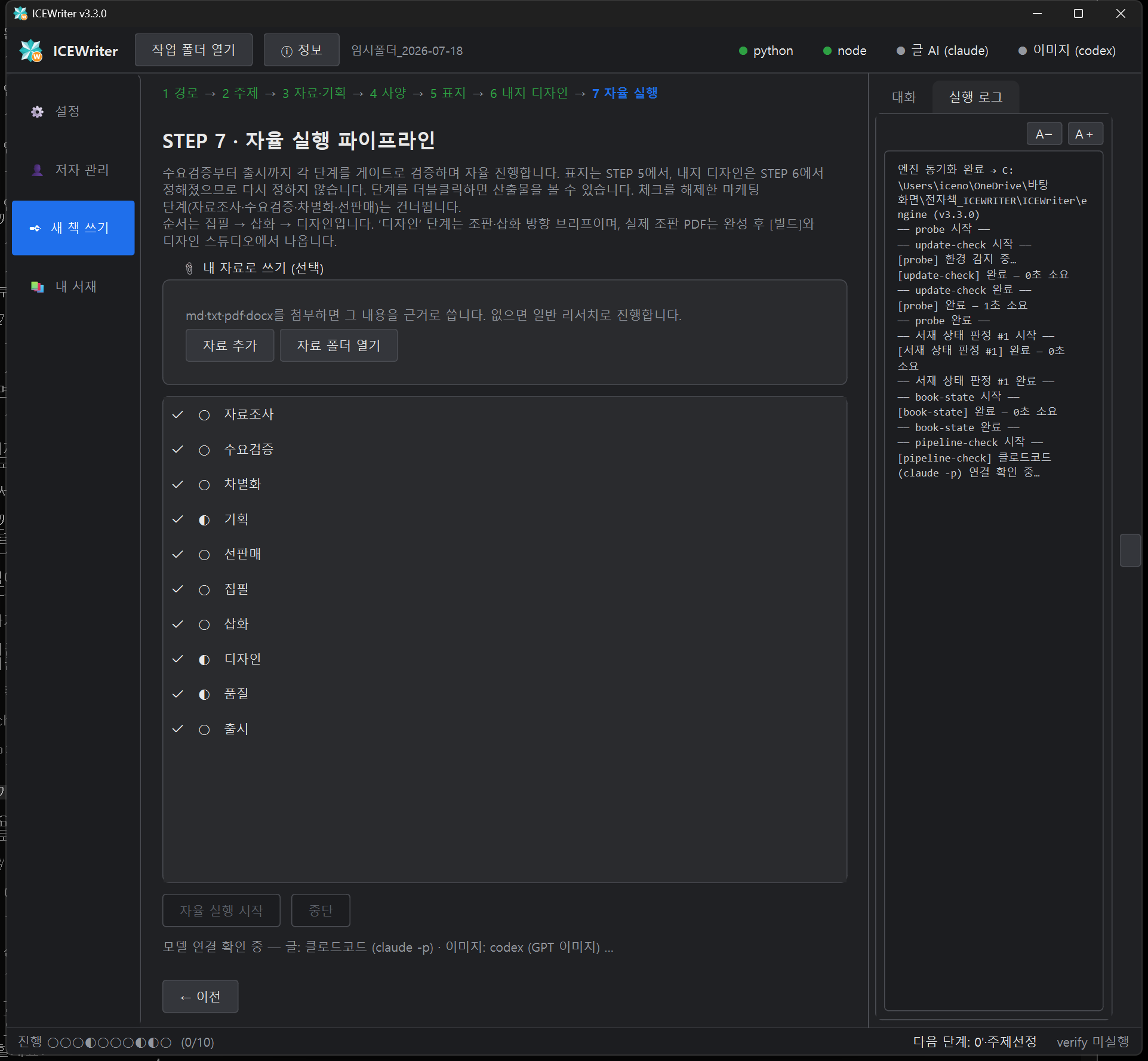
Task: Click the right-side vertical scrollbar thumb
Action: point(1130,550)
